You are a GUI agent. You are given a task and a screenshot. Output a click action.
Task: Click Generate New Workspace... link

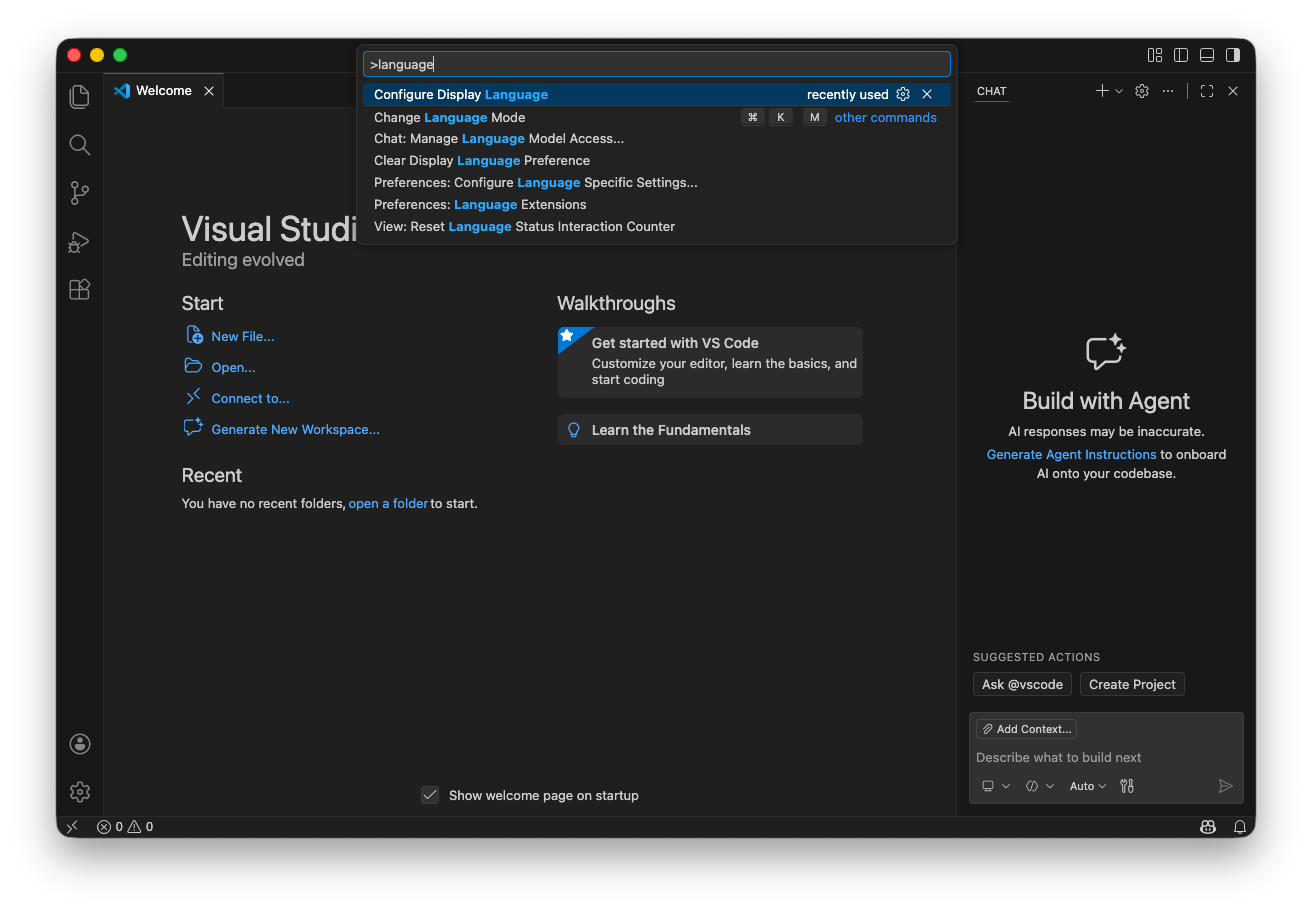pyautogui.click(x=296, y=430)
